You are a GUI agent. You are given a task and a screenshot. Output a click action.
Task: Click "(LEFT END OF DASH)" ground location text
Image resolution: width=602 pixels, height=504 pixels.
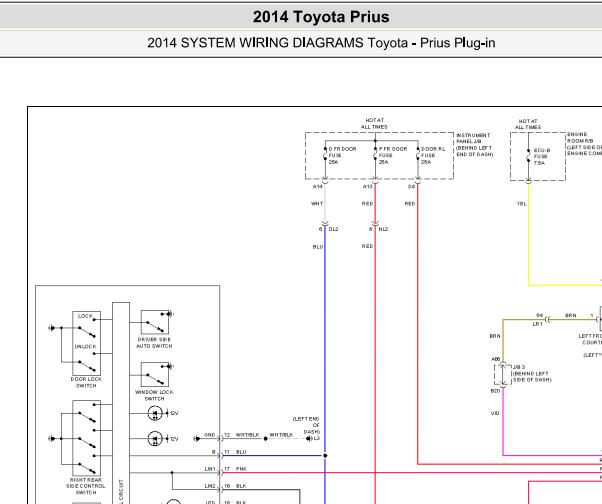coord(307,425)
